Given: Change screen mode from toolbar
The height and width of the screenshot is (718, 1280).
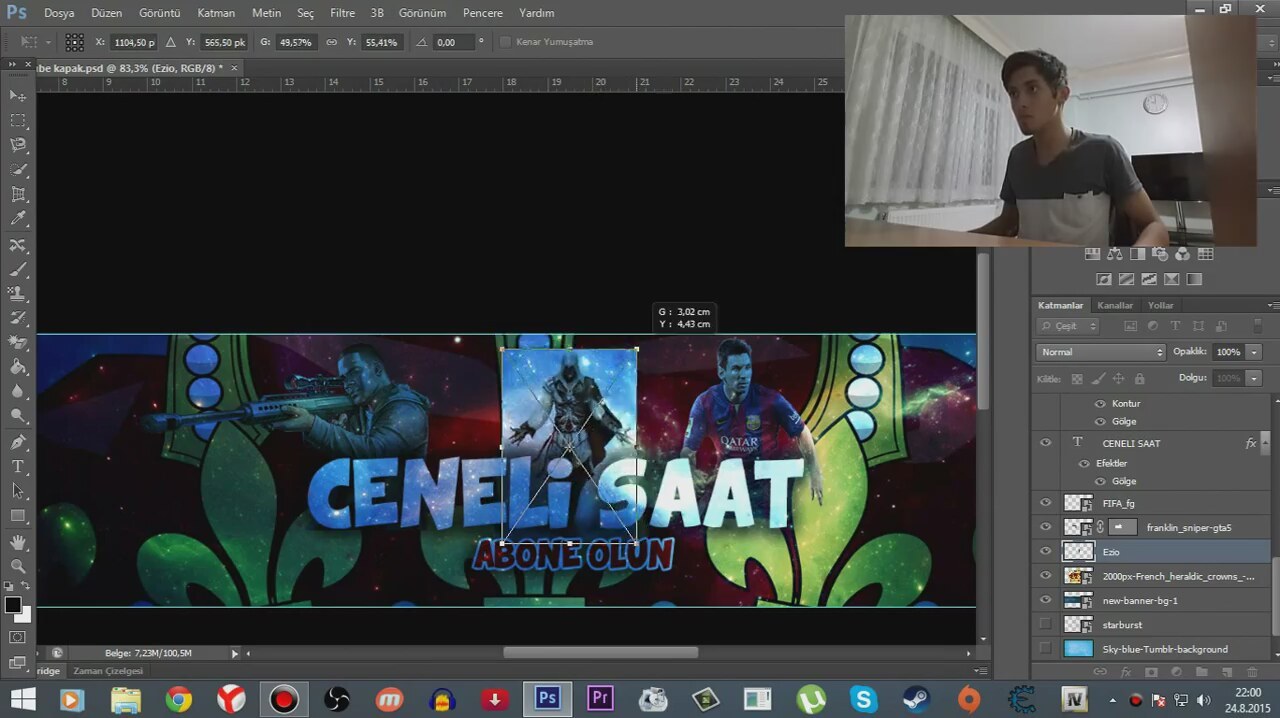Looking at the screenshot, I should click(x=18, y=661).
